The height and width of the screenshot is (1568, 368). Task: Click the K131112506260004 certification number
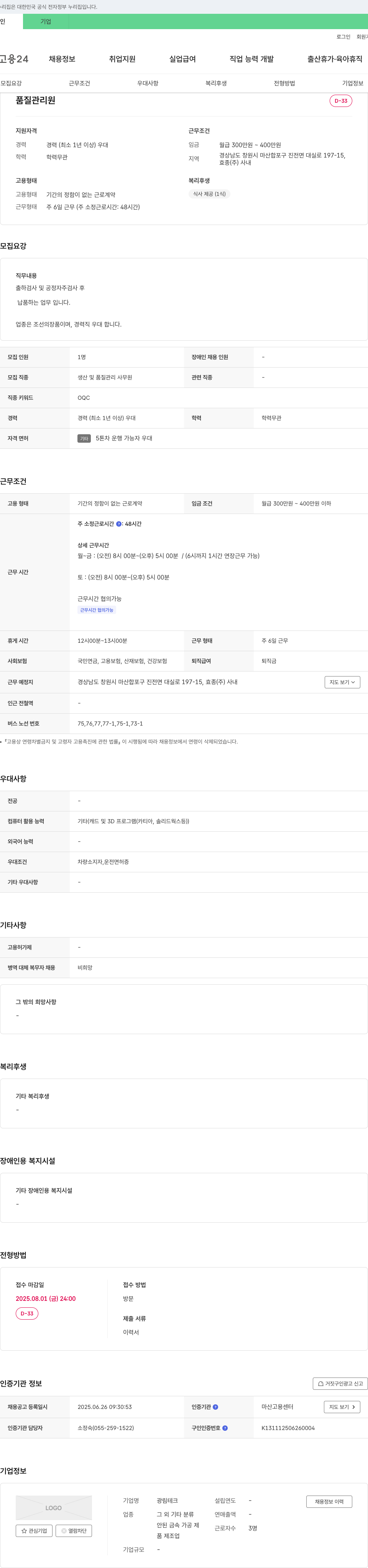[x=288, y=1428]
